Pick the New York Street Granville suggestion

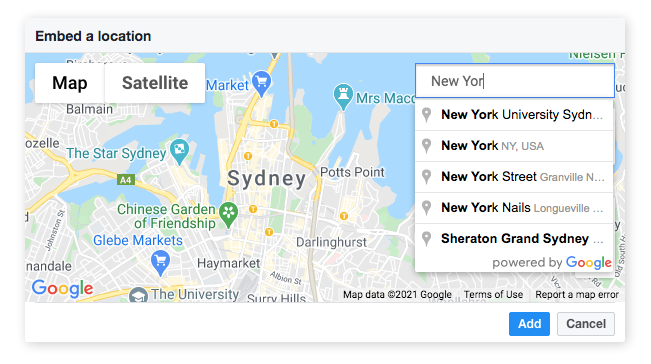coord(514,177)
